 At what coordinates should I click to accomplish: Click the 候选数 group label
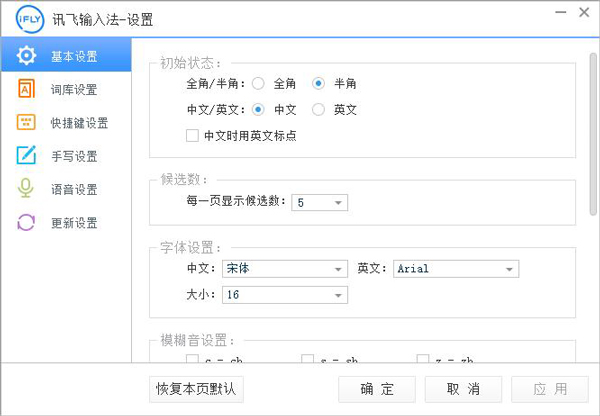click(184, 179)
